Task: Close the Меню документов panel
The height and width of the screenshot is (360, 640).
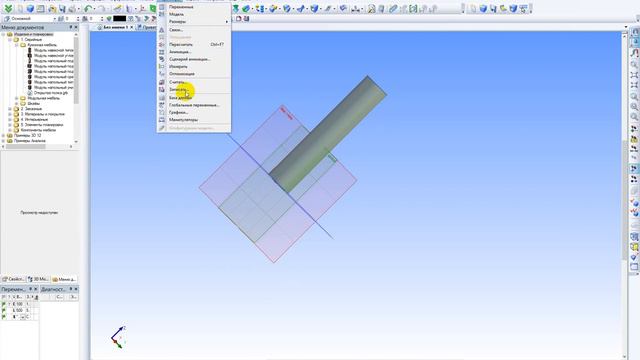Action: click(x=76, y=27)
